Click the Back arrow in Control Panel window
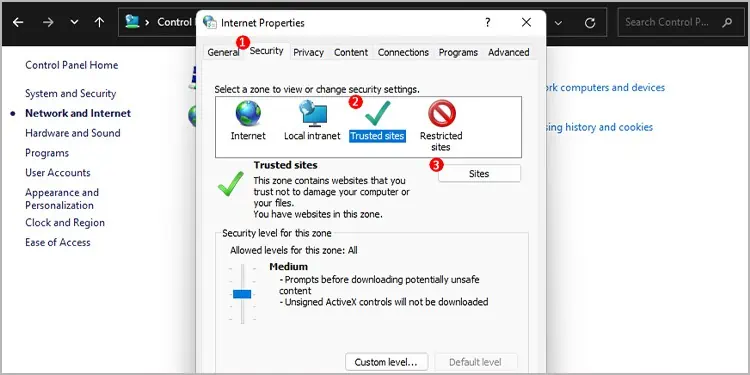 pyautogui.click(x=18, y=22)
